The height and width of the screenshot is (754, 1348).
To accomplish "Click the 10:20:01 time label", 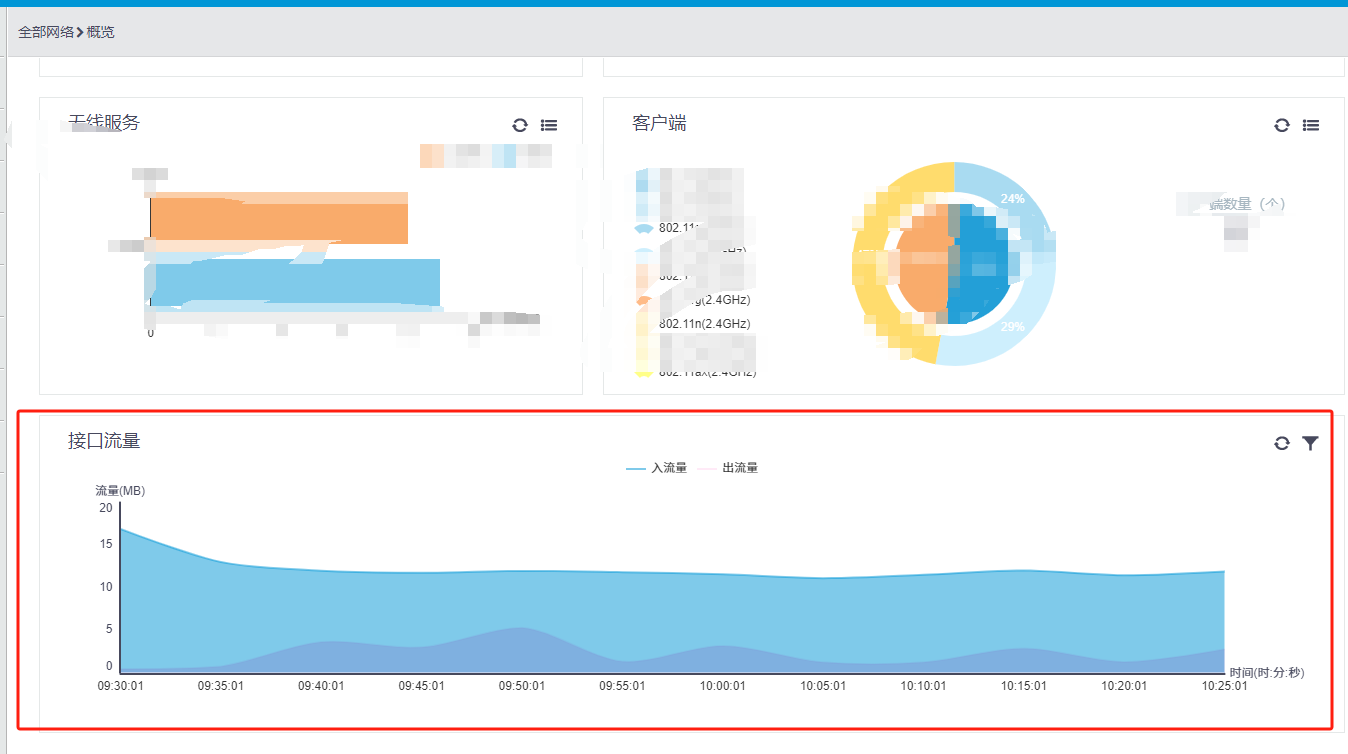I will [1125, 687].
